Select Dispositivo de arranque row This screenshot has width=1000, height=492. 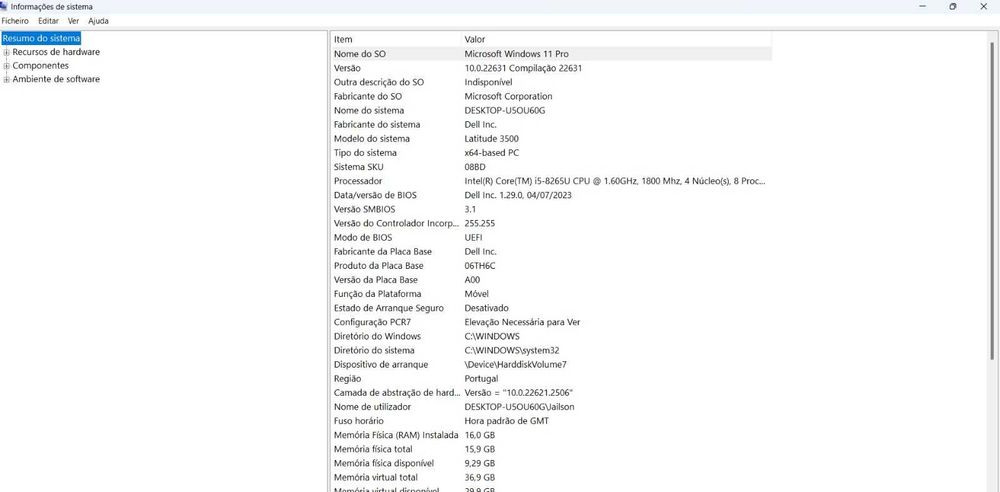pos(551,364)
